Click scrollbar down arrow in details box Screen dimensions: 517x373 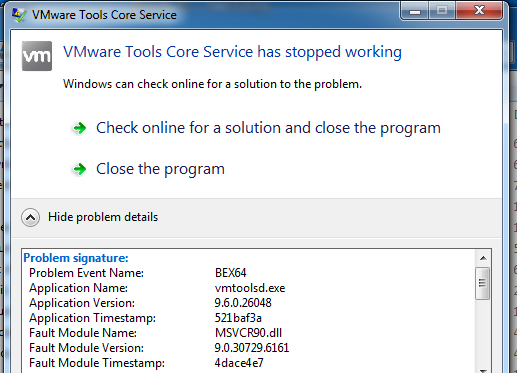pyautogui.click(x=483, y=370)
